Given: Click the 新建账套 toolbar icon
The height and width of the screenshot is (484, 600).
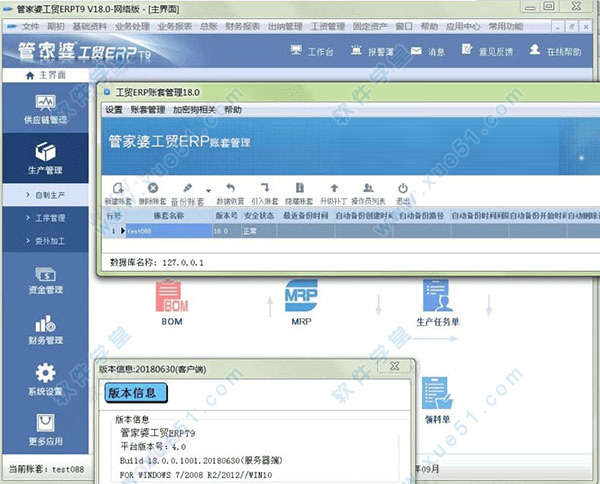Looking at the screenshot, I should point(118,188).
